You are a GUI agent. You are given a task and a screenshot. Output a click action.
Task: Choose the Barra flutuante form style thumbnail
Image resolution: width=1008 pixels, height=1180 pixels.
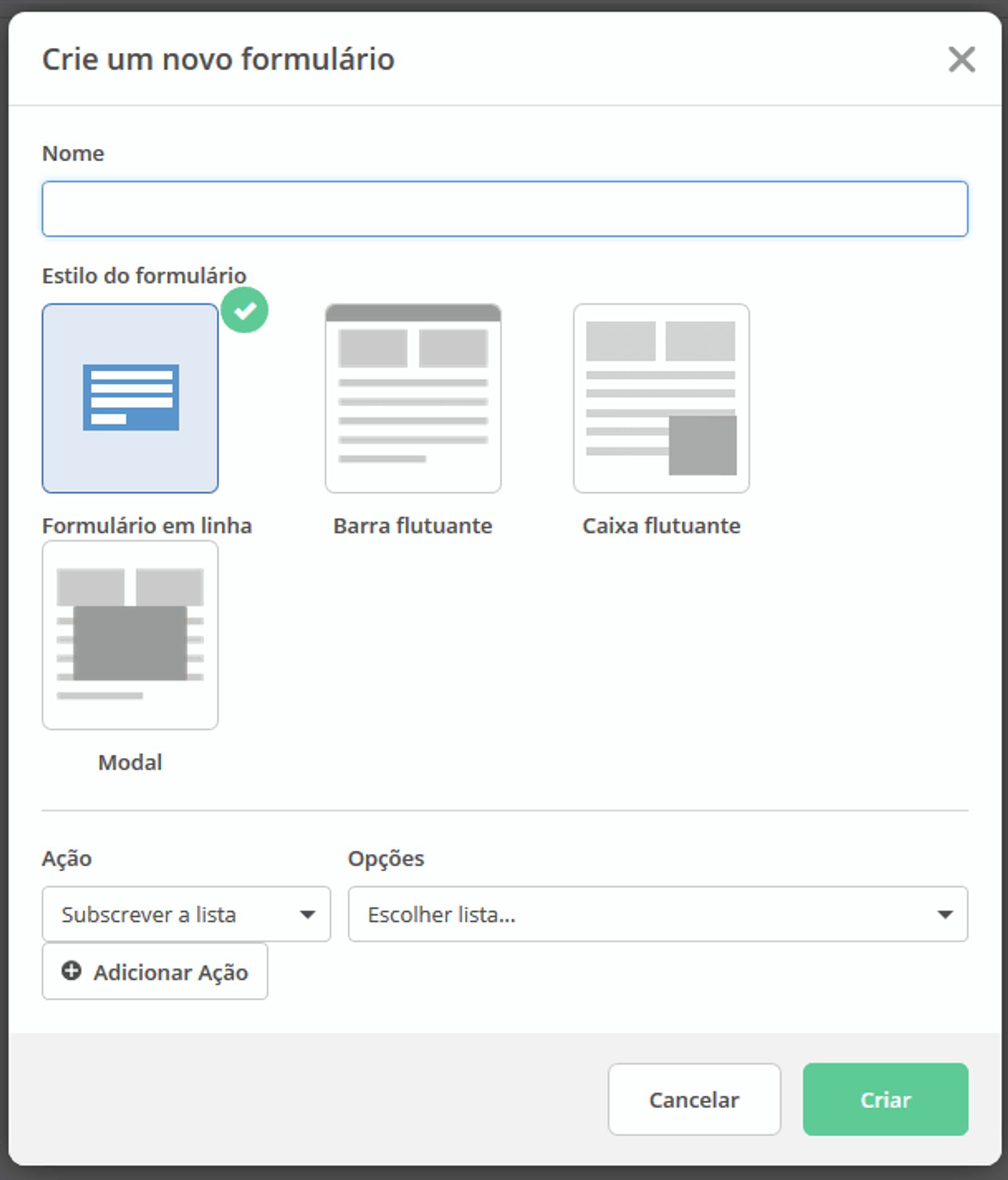[413, 398]
